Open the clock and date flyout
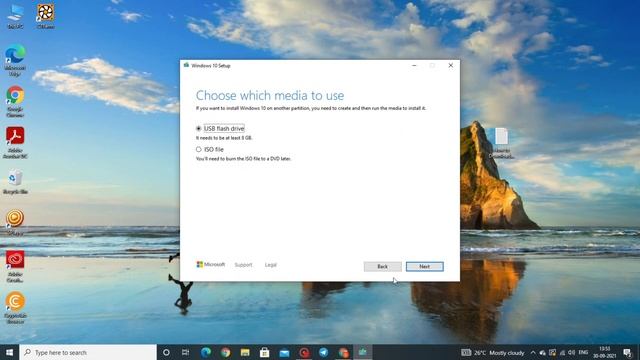The width and height of the screenshot is (640, 360). 605,352
